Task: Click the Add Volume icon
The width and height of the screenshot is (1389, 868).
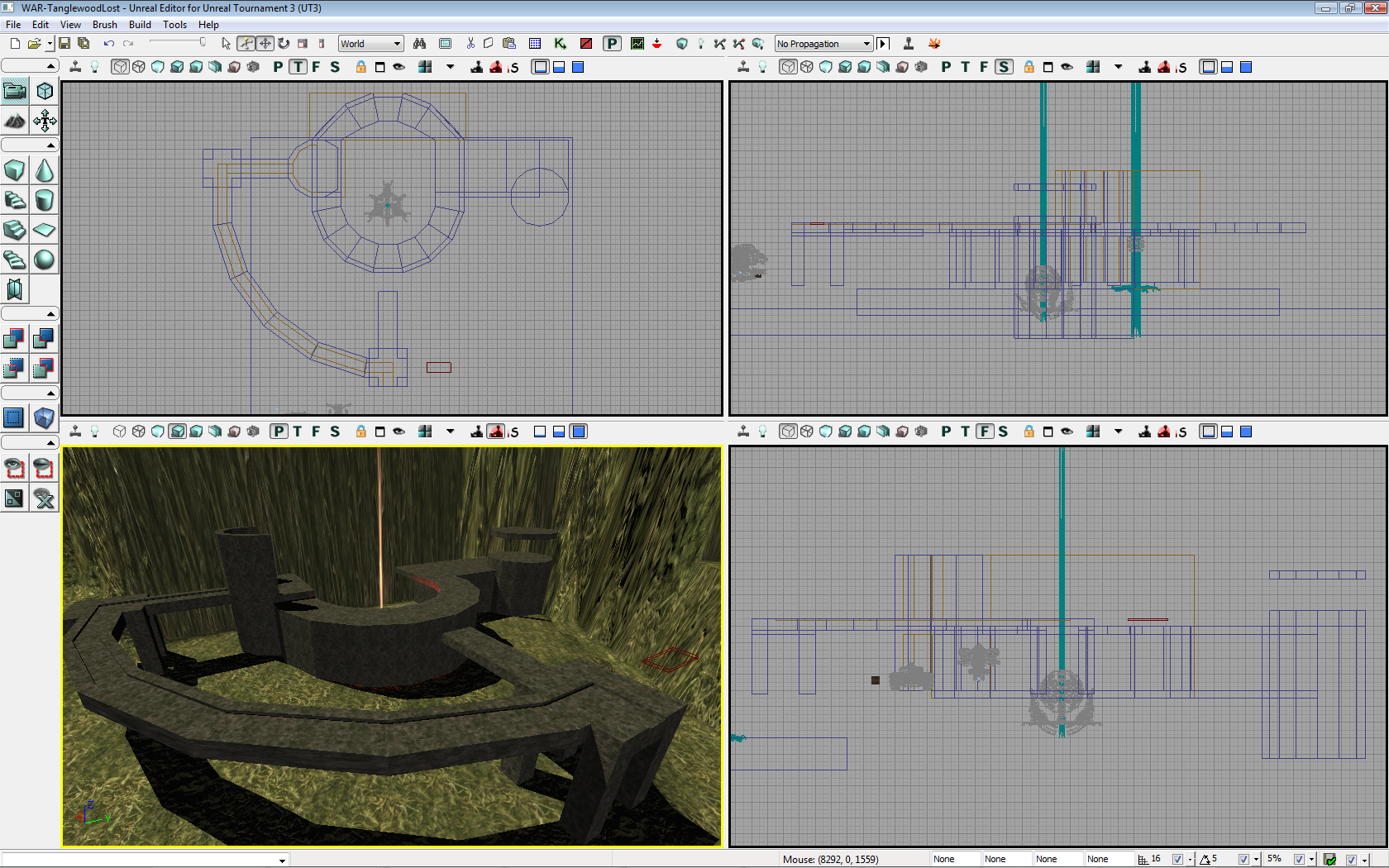Action: click(x=45, y=417)
